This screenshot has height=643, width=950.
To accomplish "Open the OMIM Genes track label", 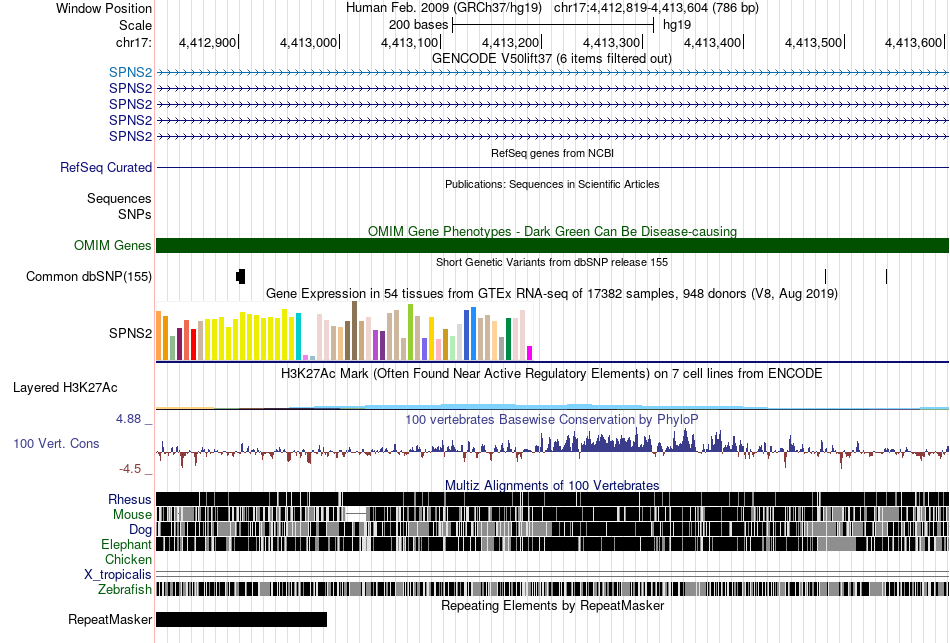I will coord(113,245).
